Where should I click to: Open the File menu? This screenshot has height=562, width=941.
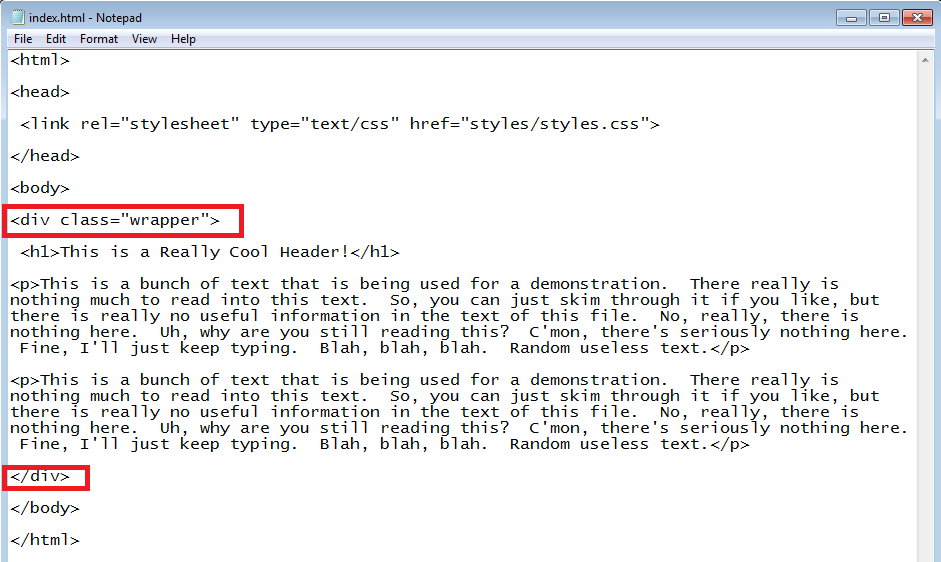(x=23, y=39)
